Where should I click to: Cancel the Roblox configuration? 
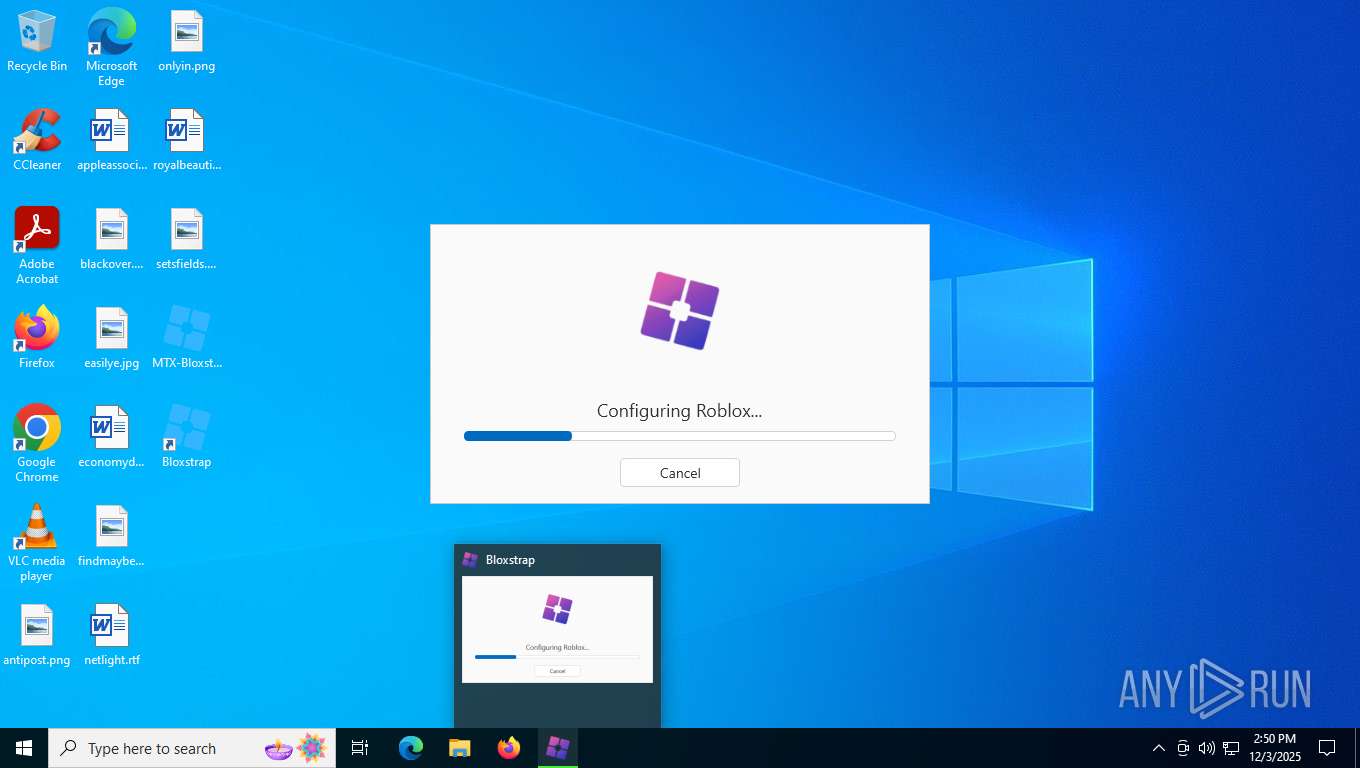point(680,473)
